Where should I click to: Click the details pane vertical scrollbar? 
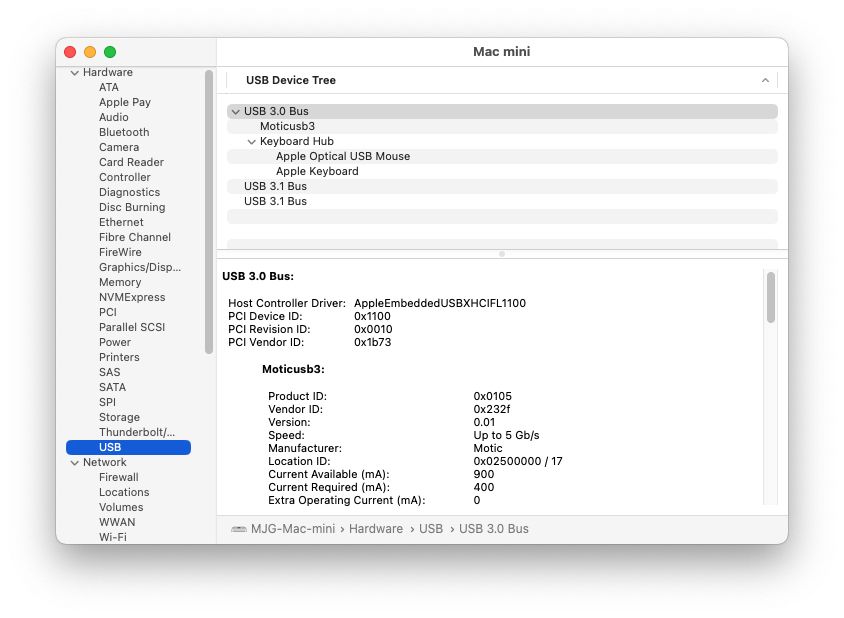771,298
